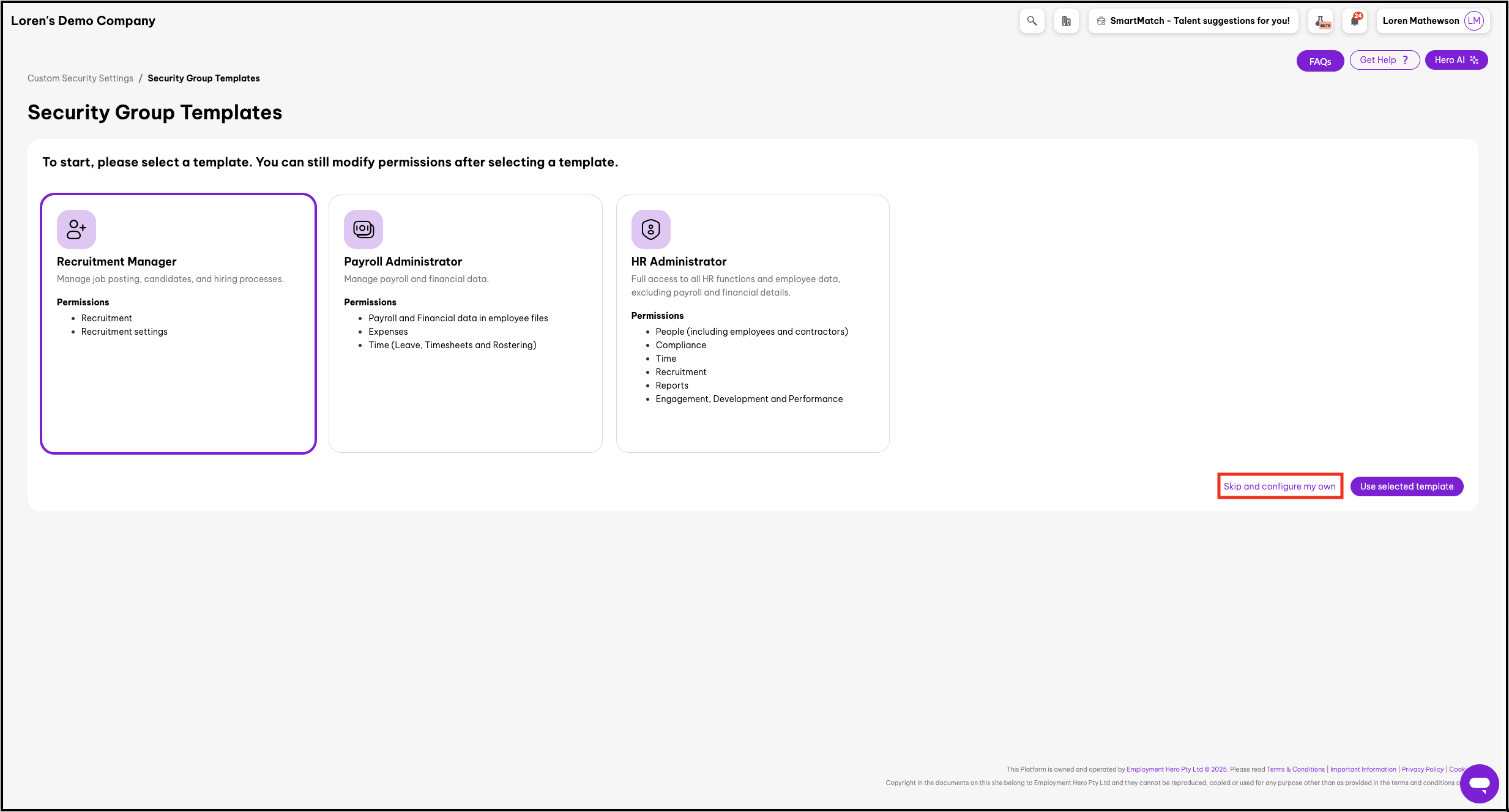The width and height of the screenshot is (1509, 812).
Task: Click the Payroll Administrator money icon
Action: tap(363, 229)
